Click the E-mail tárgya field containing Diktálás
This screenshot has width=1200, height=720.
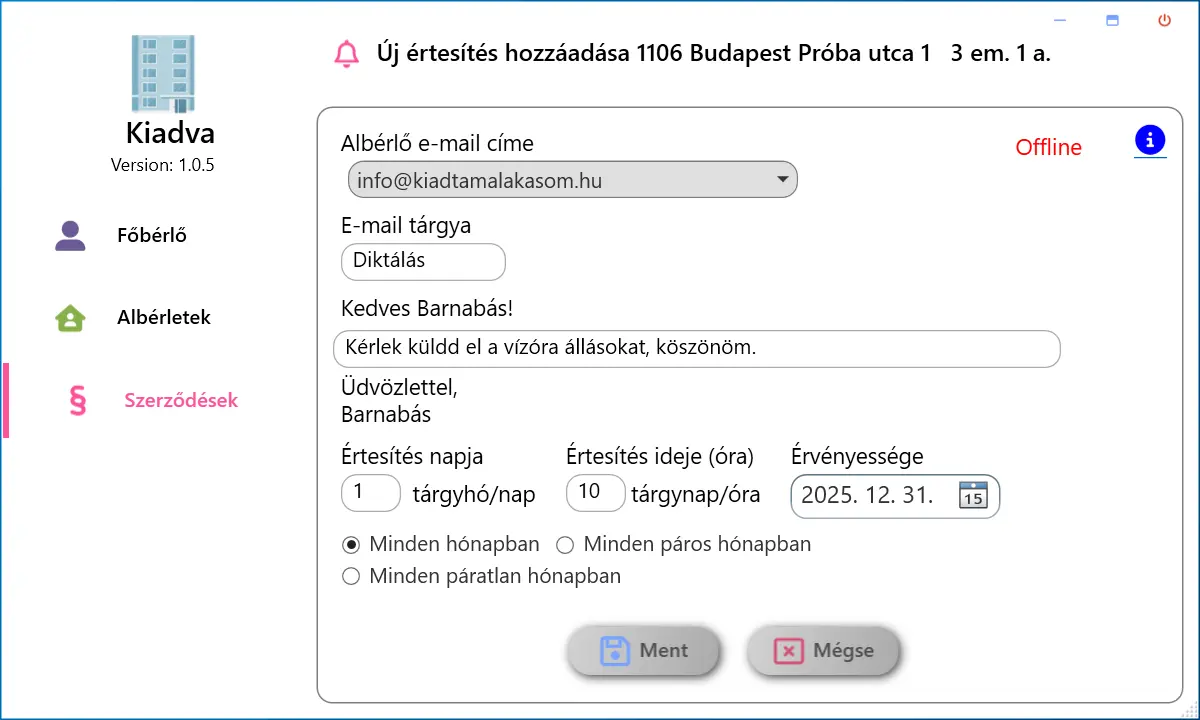pos(423,261)
